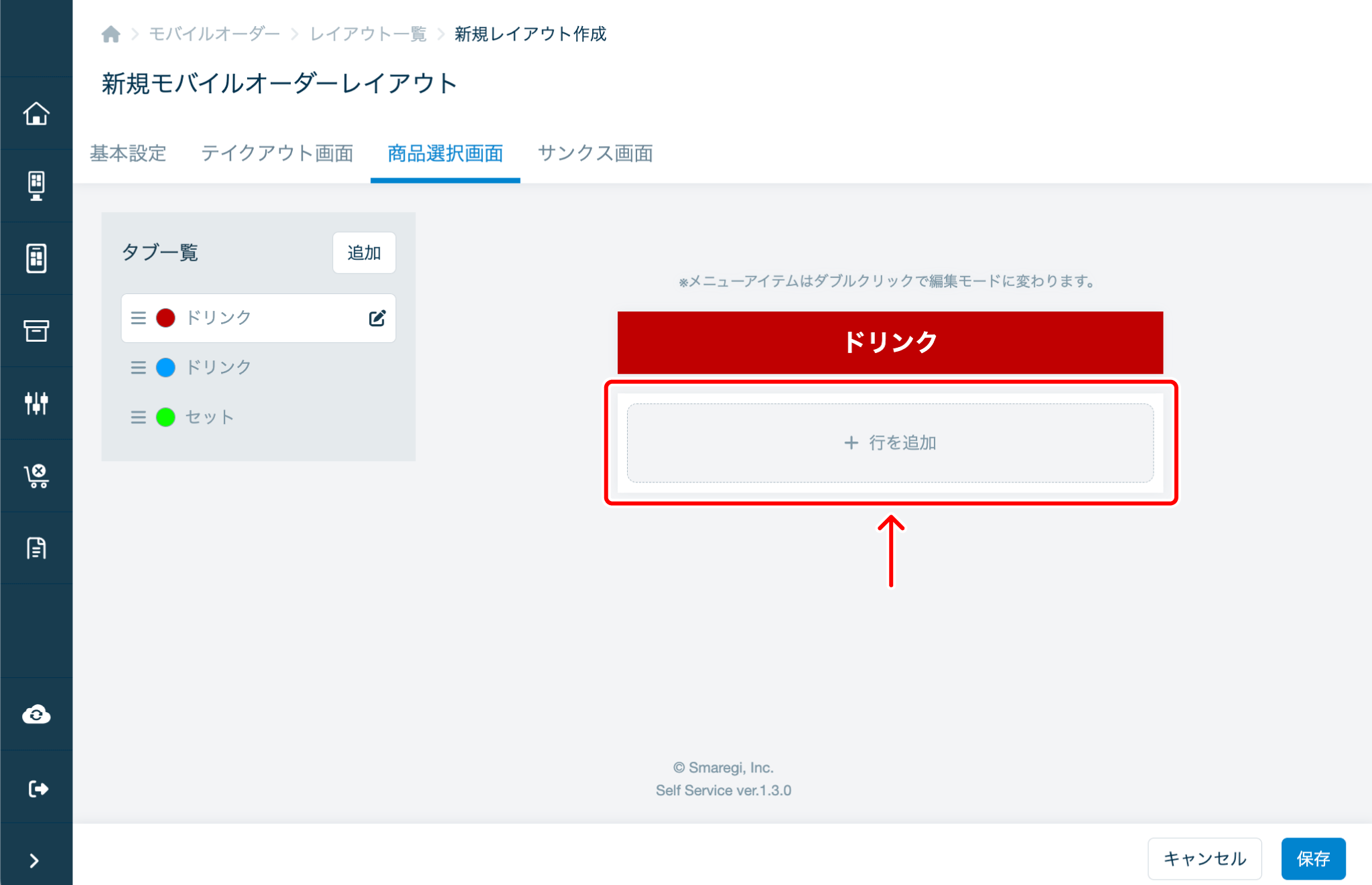1372x885 pixels.
Task: Click the logout icon in sidebar
Action: pos(36,789)
